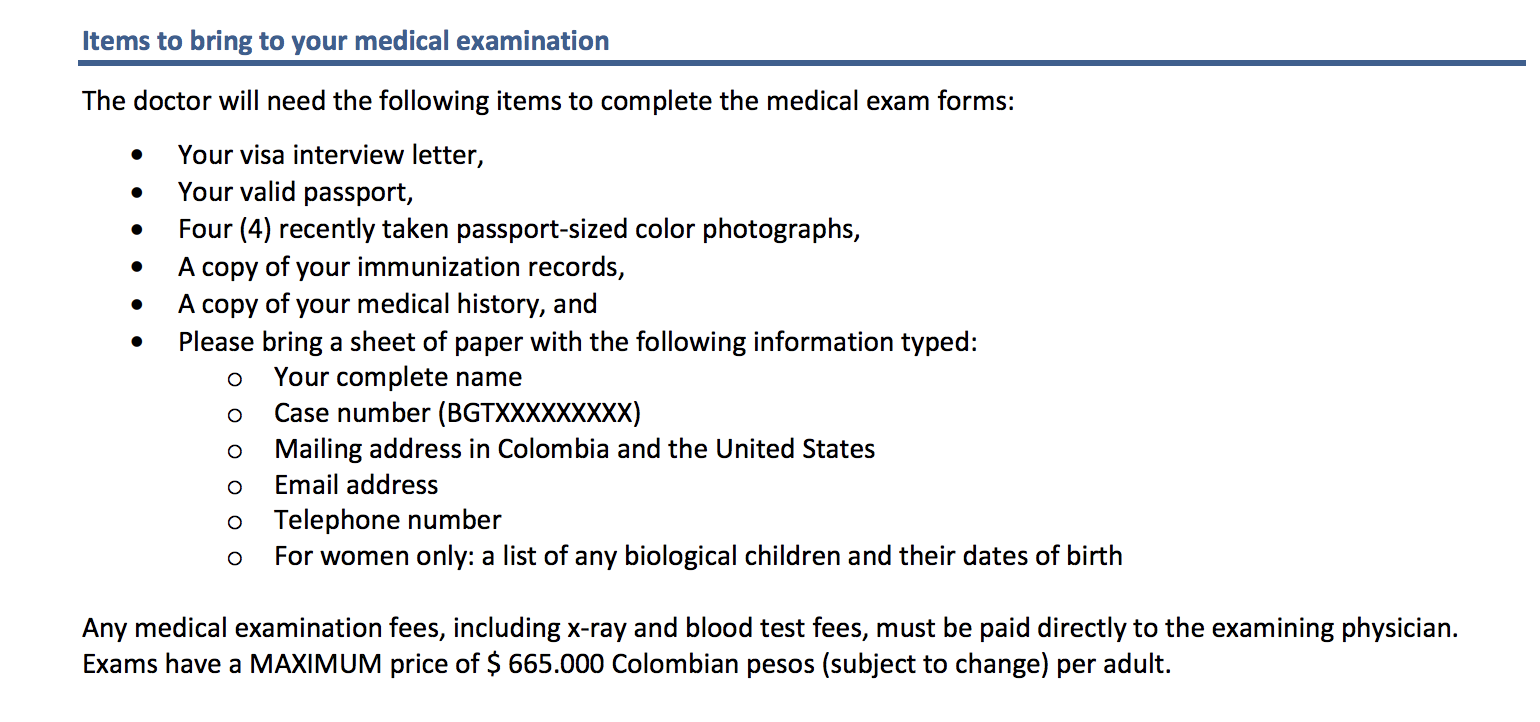Click the 'Your valid passport' list item
The width and height of the screenshot is (1540, 722).
[296, 192]
